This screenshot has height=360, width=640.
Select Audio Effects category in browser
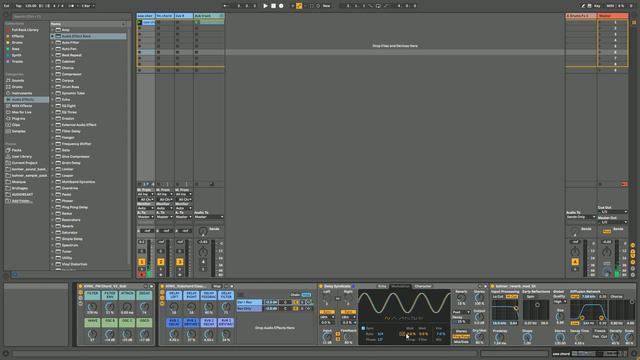(27, 100)
